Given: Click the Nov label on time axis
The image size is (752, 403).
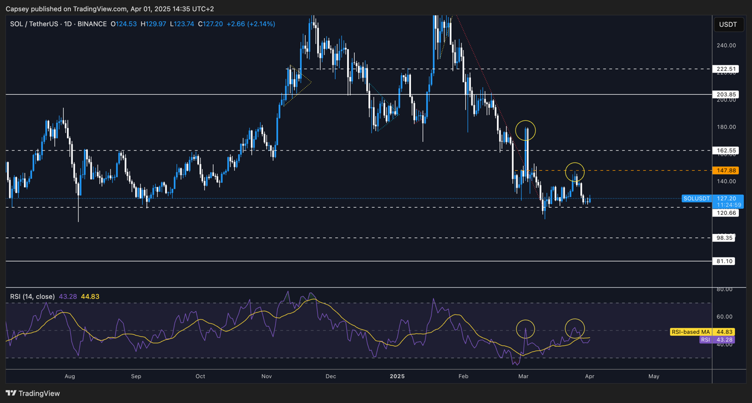Looking at the screenshot, I should click(265, 377).
